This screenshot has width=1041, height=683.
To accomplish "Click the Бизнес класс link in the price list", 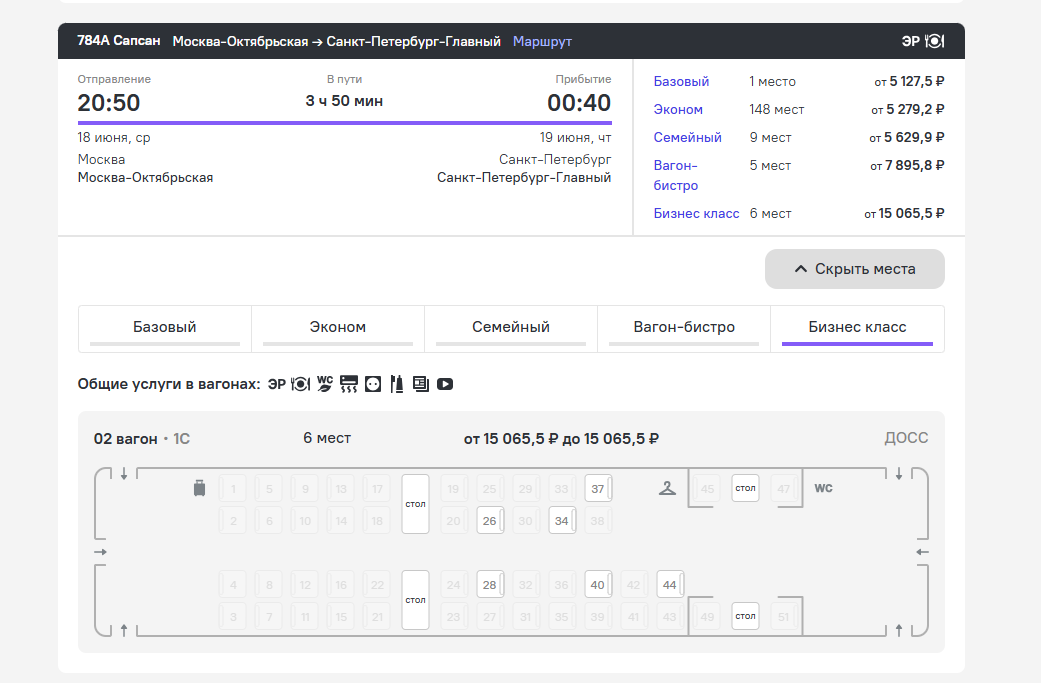I will 696,214.
